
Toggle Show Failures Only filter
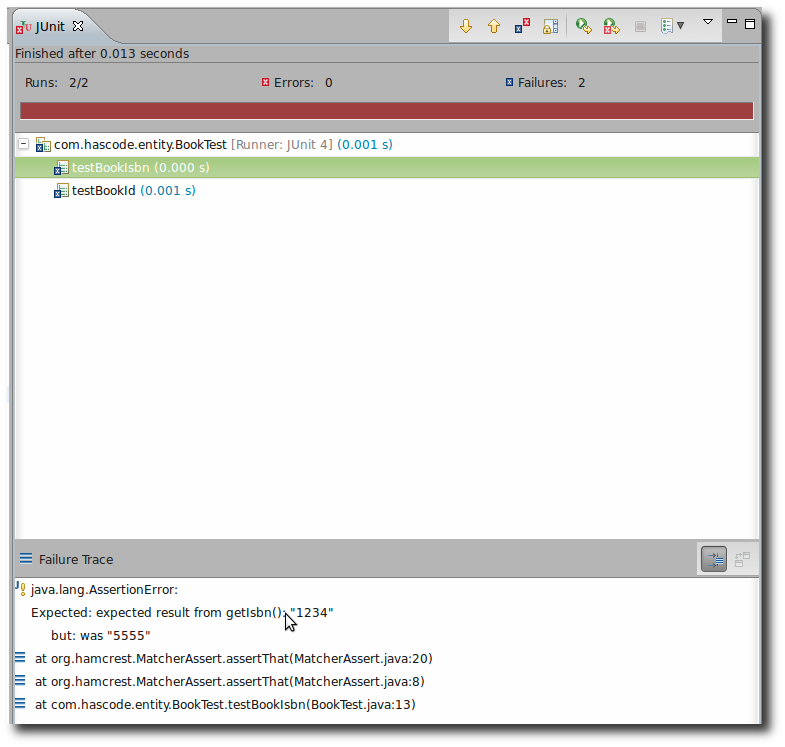click(522, 26)
